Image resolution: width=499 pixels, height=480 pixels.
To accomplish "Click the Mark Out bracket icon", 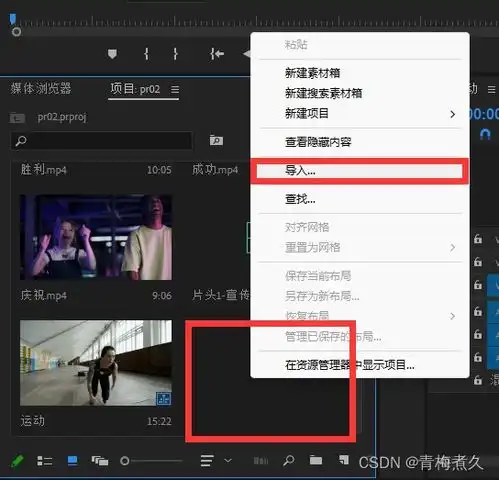I will click(175, 54).
